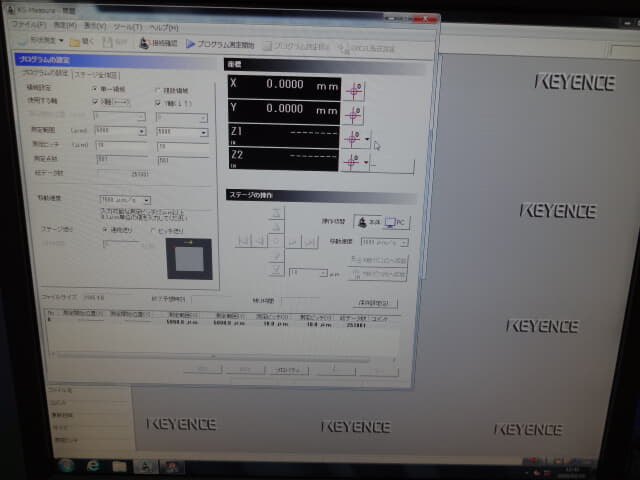Click the Y measurement points field
The image size is (640, 480).
pyautogui.click(x=183, y=160)
